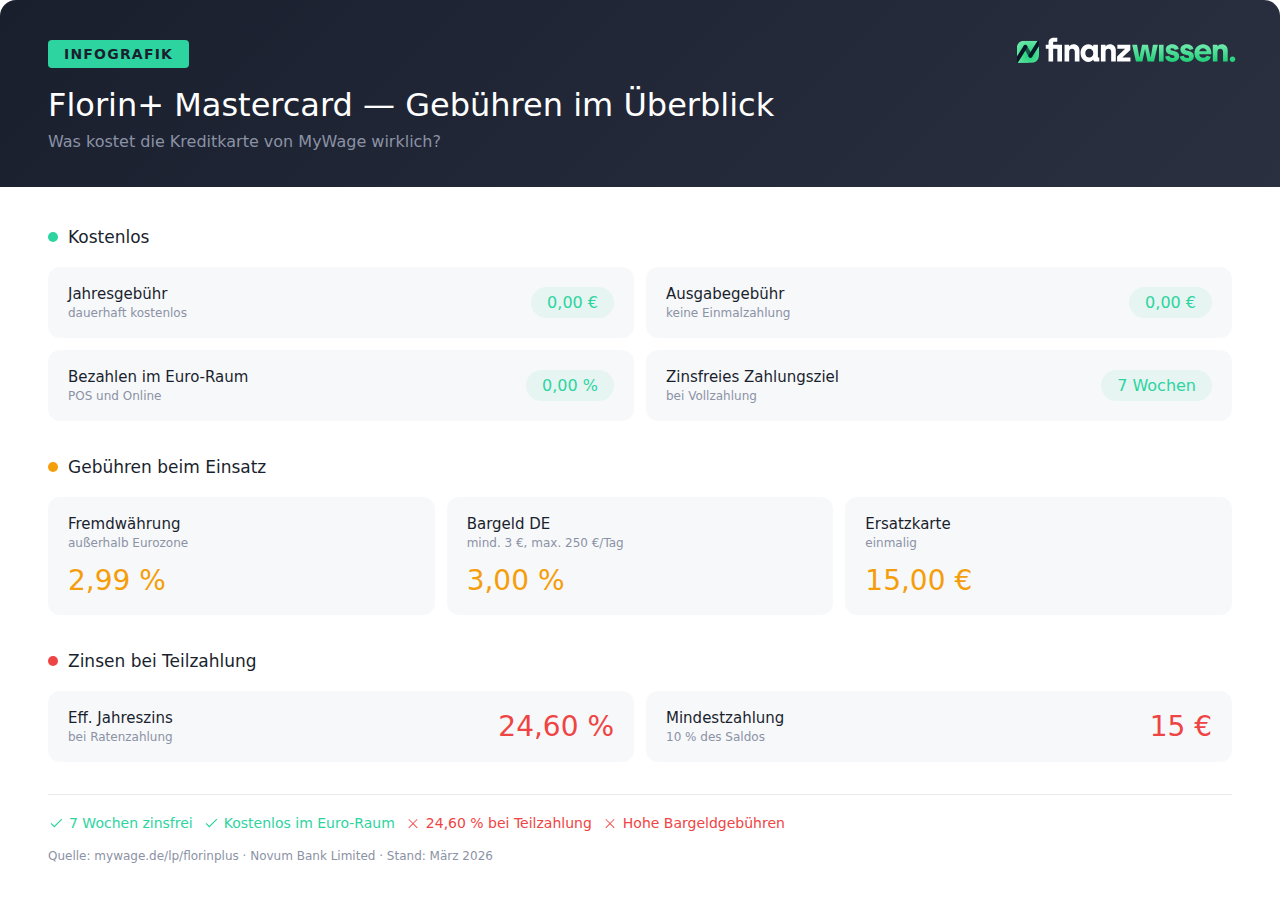Click the Gebühren beim Einsatz heading
The width and height of the screenshot is (1280, 911).
click(167, 467)
